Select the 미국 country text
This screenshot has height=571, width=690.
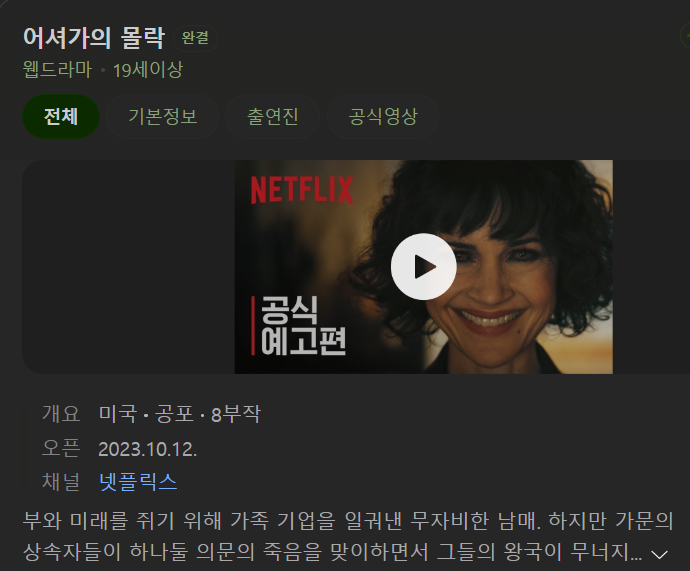tap(117, 414)
